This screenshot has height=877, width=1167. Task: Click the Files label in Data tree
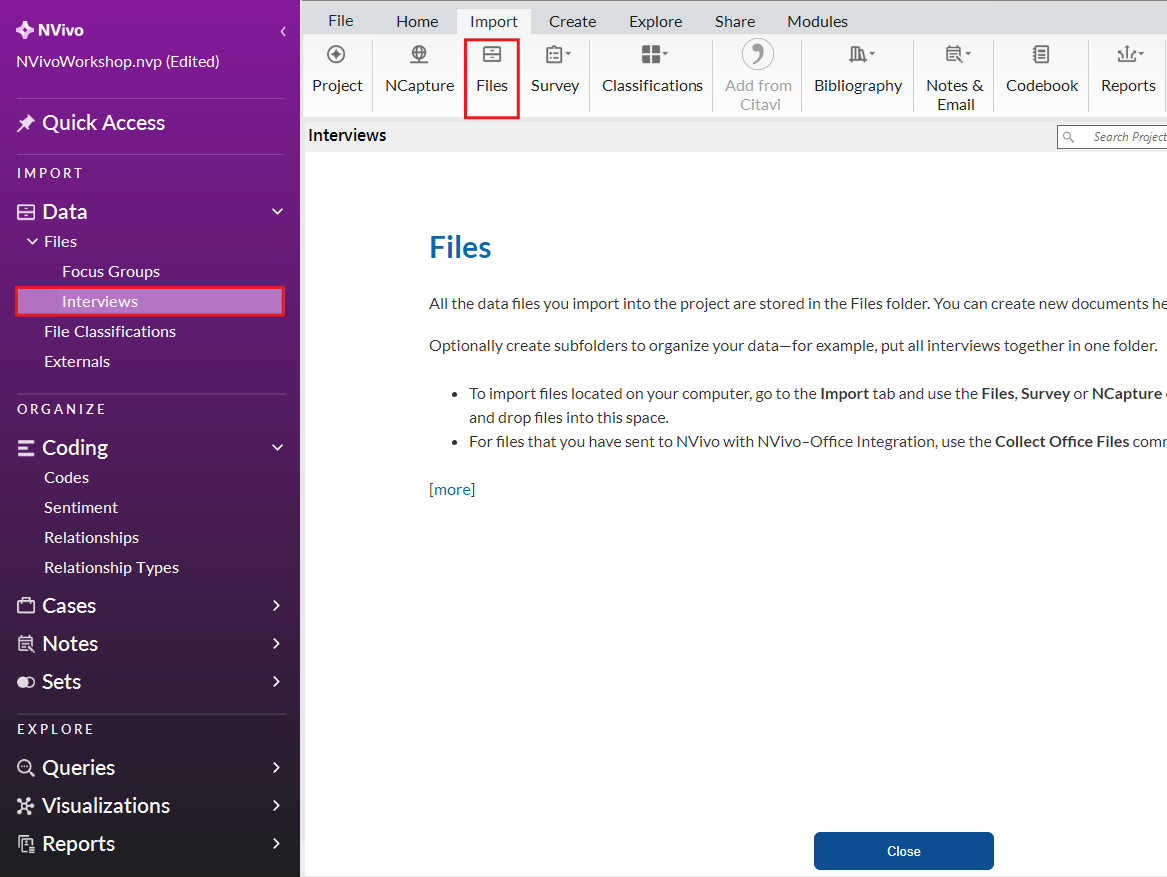(60, 242)
